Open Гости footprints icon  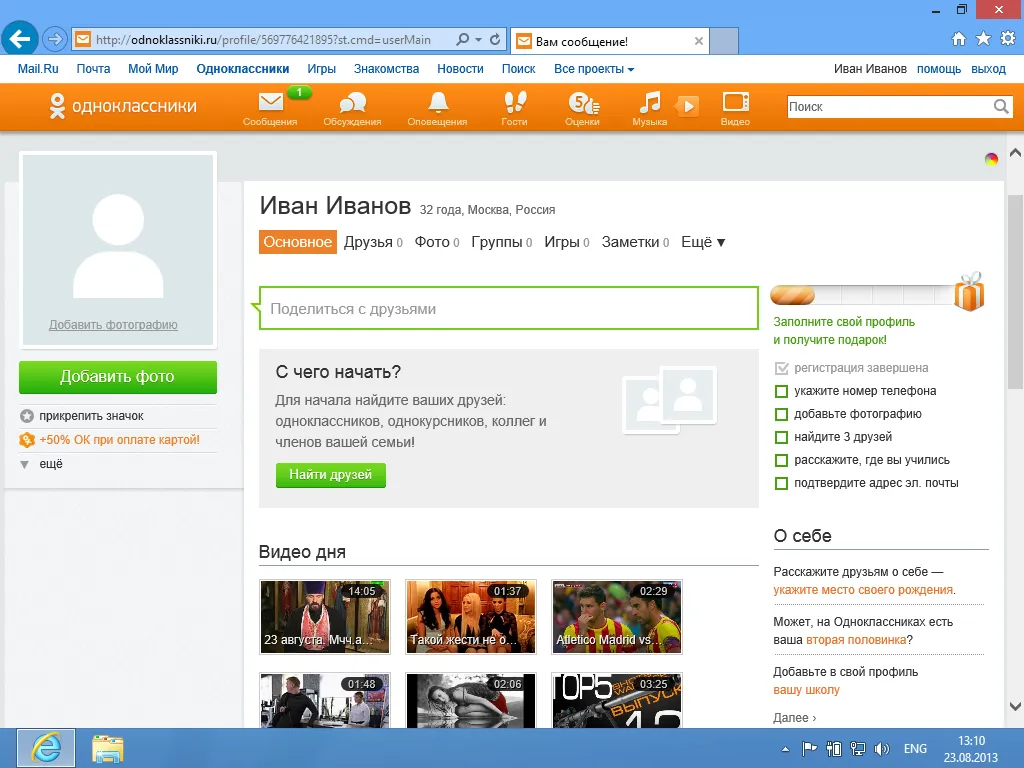point(515,103)
